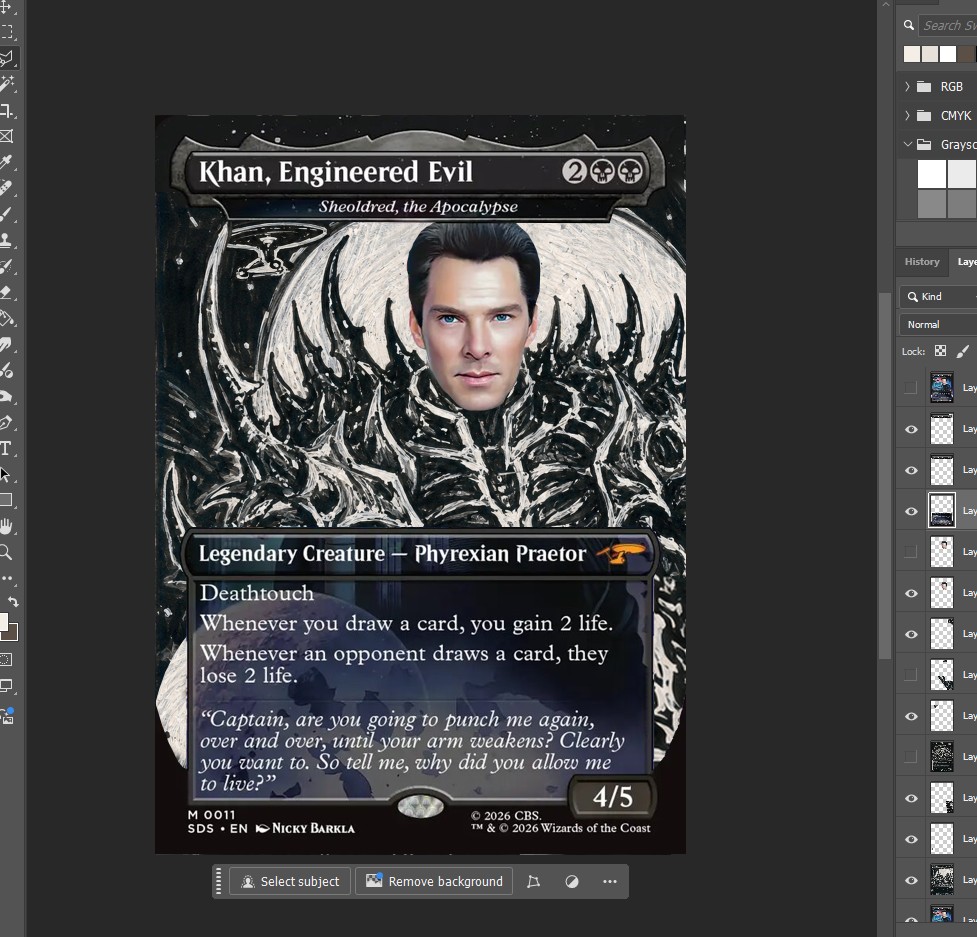Switch to the History tab
Image resolution: width=977 pixels, height=937 pixels.
point(922,262)
